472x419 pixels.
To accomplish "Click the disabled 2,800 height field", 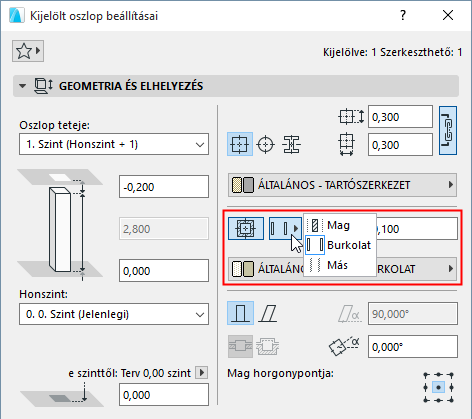I will click(x=164, y=229).
